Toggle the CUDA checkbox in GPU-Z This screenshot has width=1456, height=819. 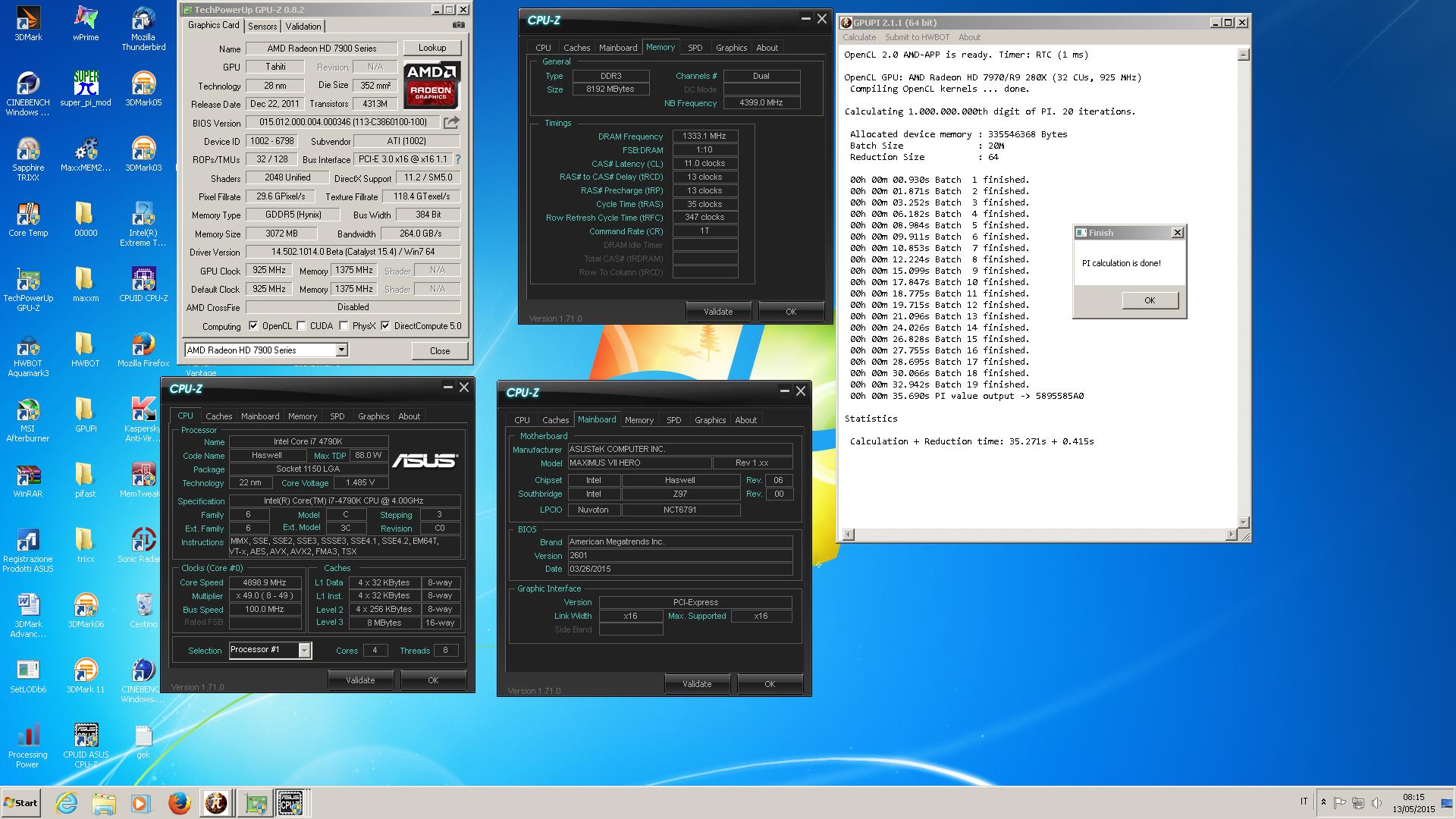tap(301, 326)
